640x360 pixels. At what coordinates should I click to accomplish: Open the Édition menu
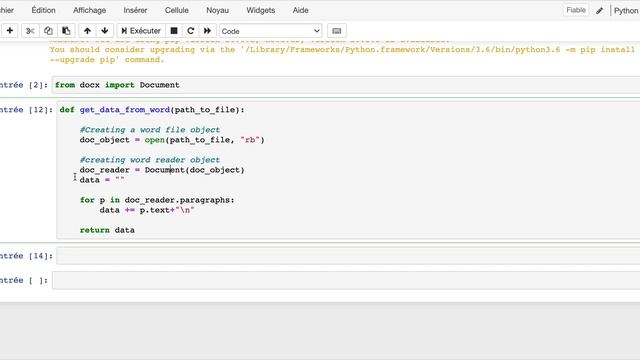click(x=43, y=10)
